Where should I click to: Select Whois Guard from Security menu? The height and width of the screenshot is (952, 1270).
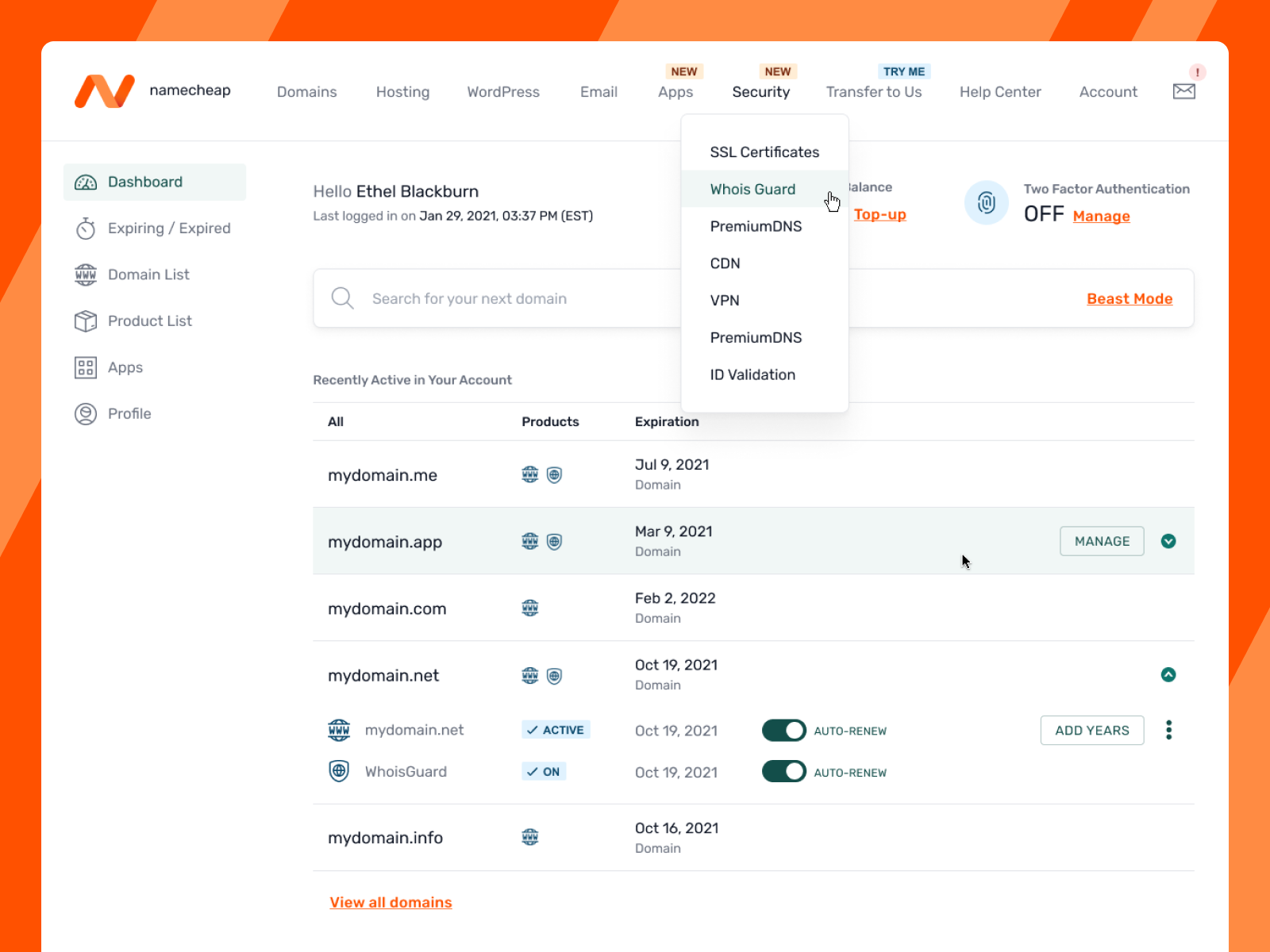[x=752, y=190]
